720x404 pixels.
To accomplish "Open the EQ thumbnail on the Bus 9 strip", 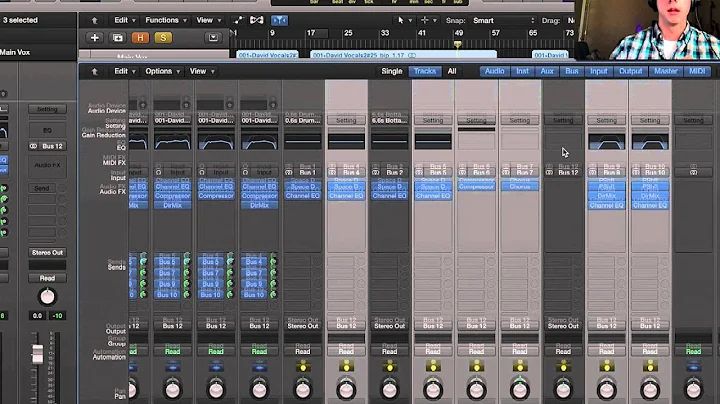I will [607, 141].
